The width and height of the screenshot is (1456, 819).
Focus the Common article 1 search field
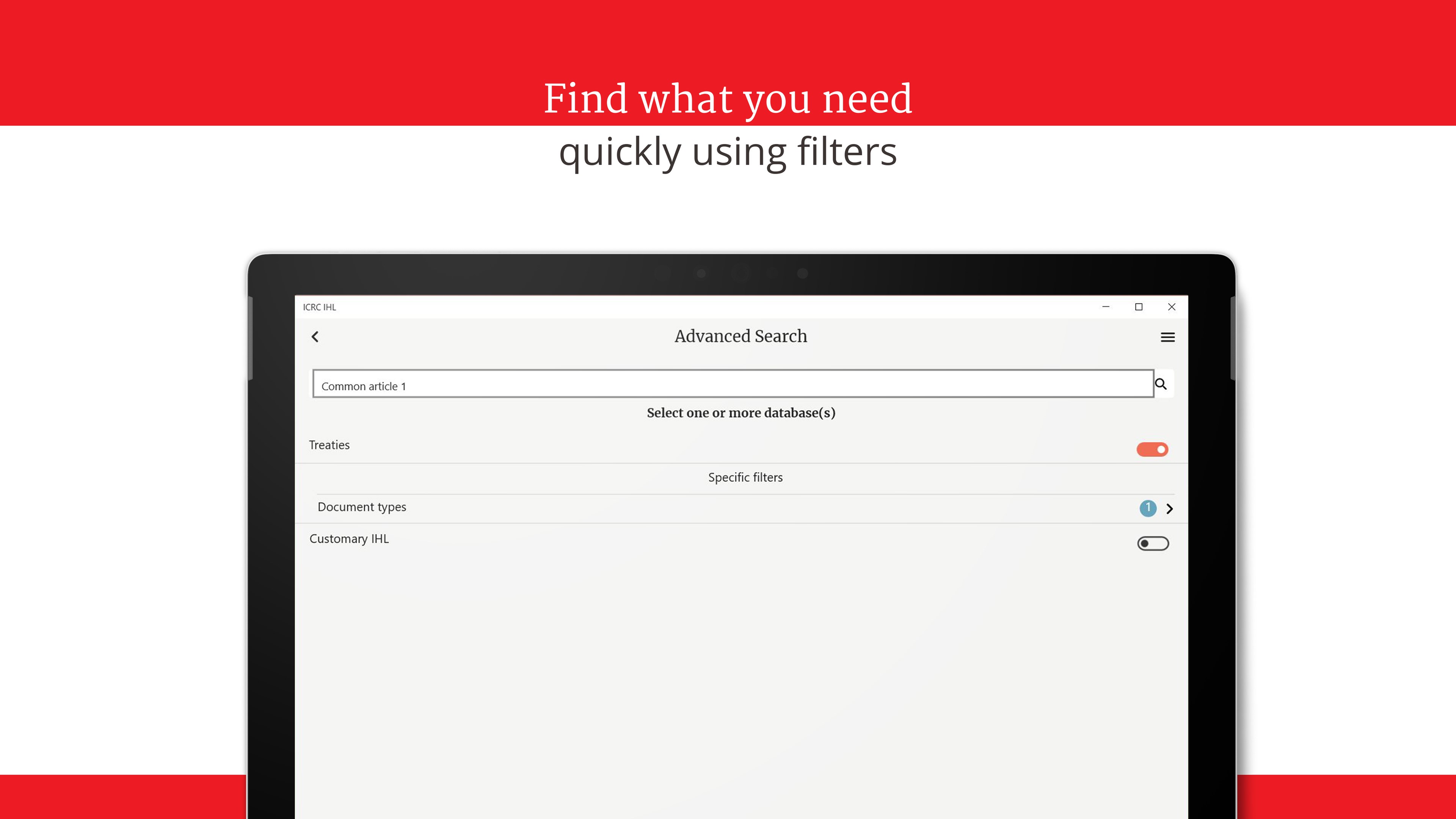tap(733, 384)
